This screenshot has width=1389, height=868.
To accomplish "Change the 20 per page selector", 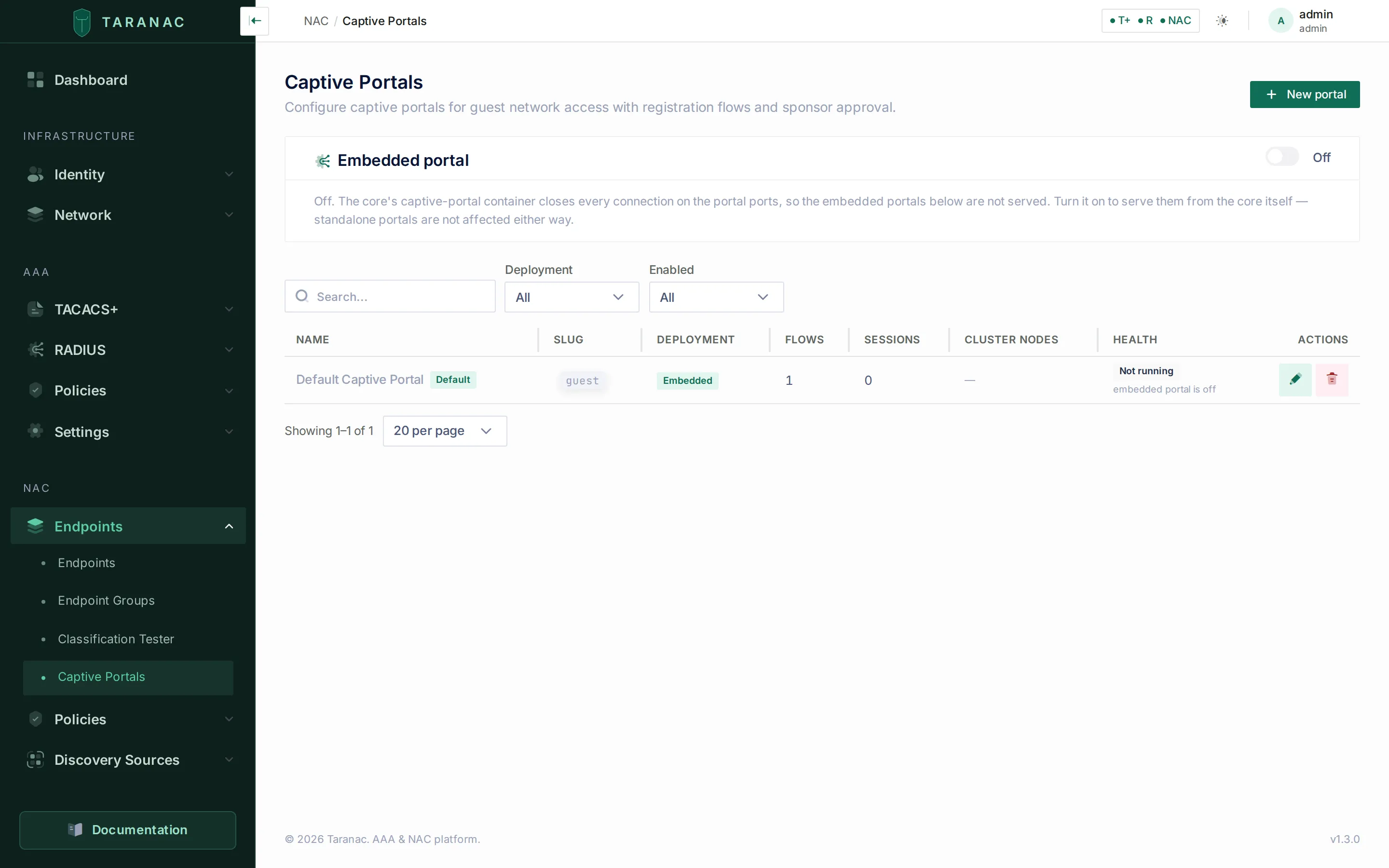I will click(445, 431).
